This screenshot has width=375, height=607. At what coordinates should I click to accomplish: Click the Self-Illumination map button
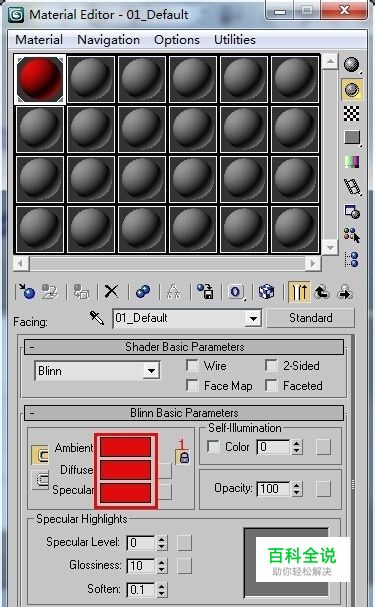pyautogui.click(x=323, y=447)
